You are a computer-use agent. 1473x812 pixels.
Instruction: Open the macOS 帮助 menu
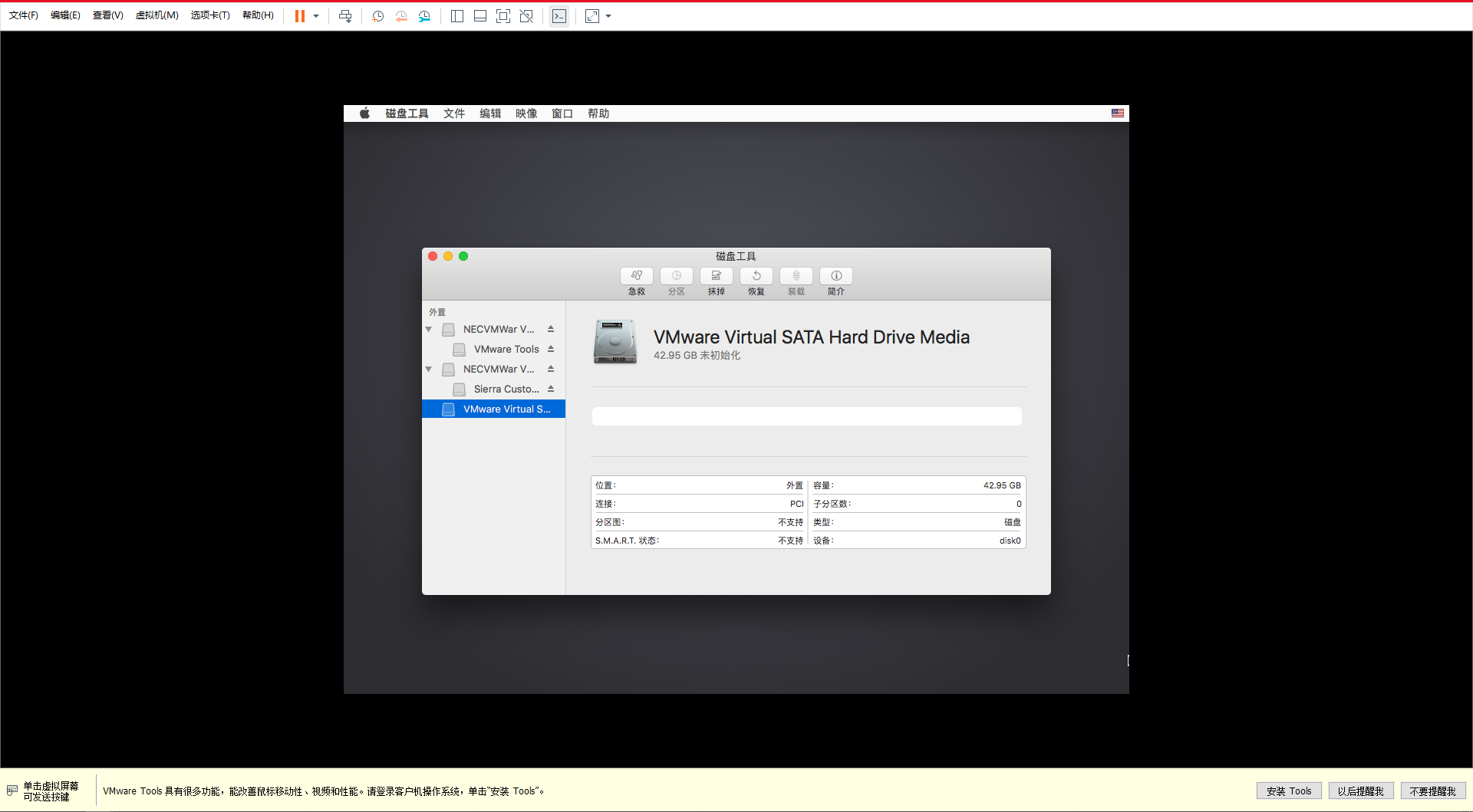598,113
